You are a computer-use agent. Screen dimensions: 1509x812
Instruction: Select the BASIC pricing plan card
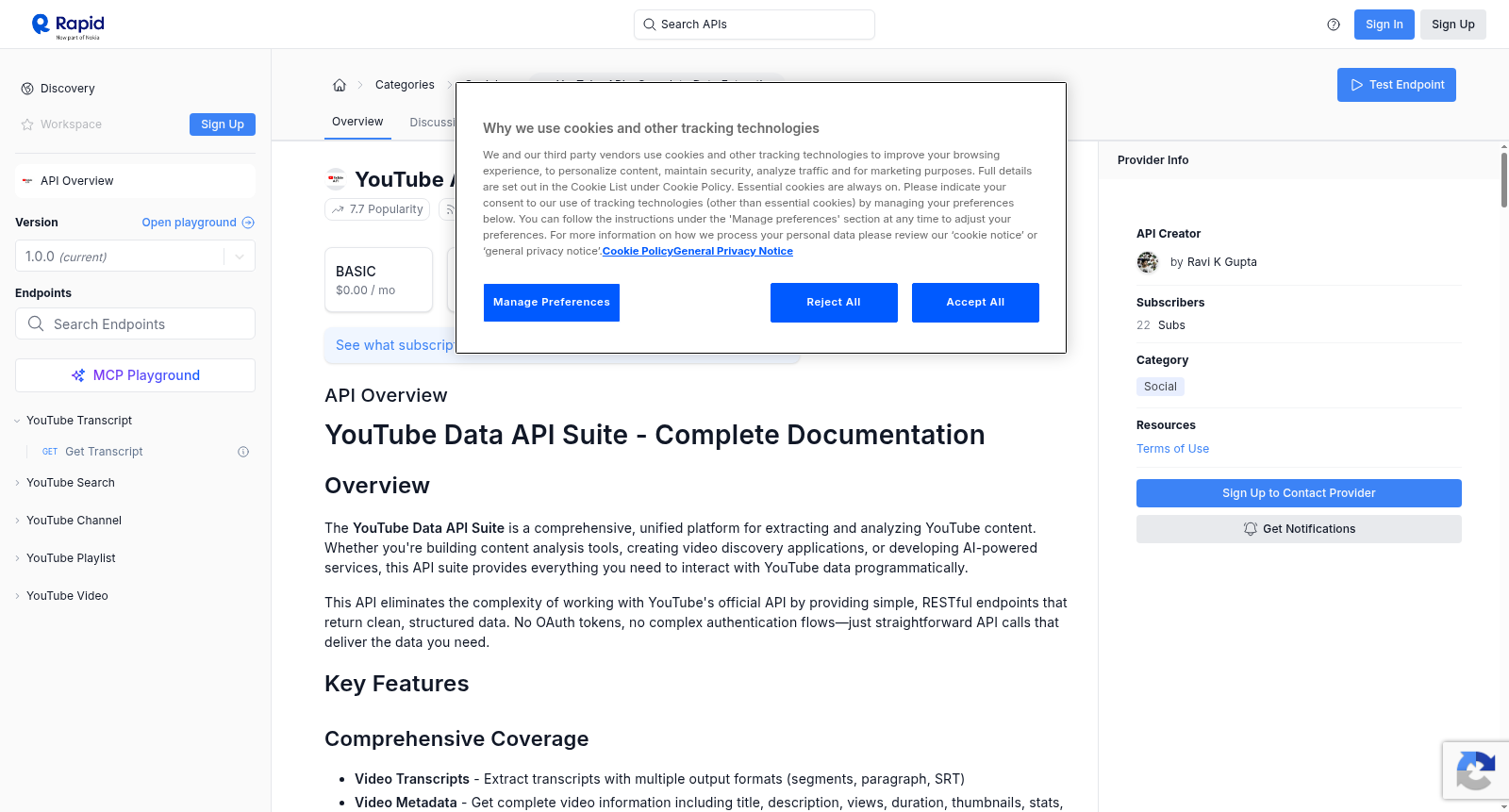pos(378,280)
